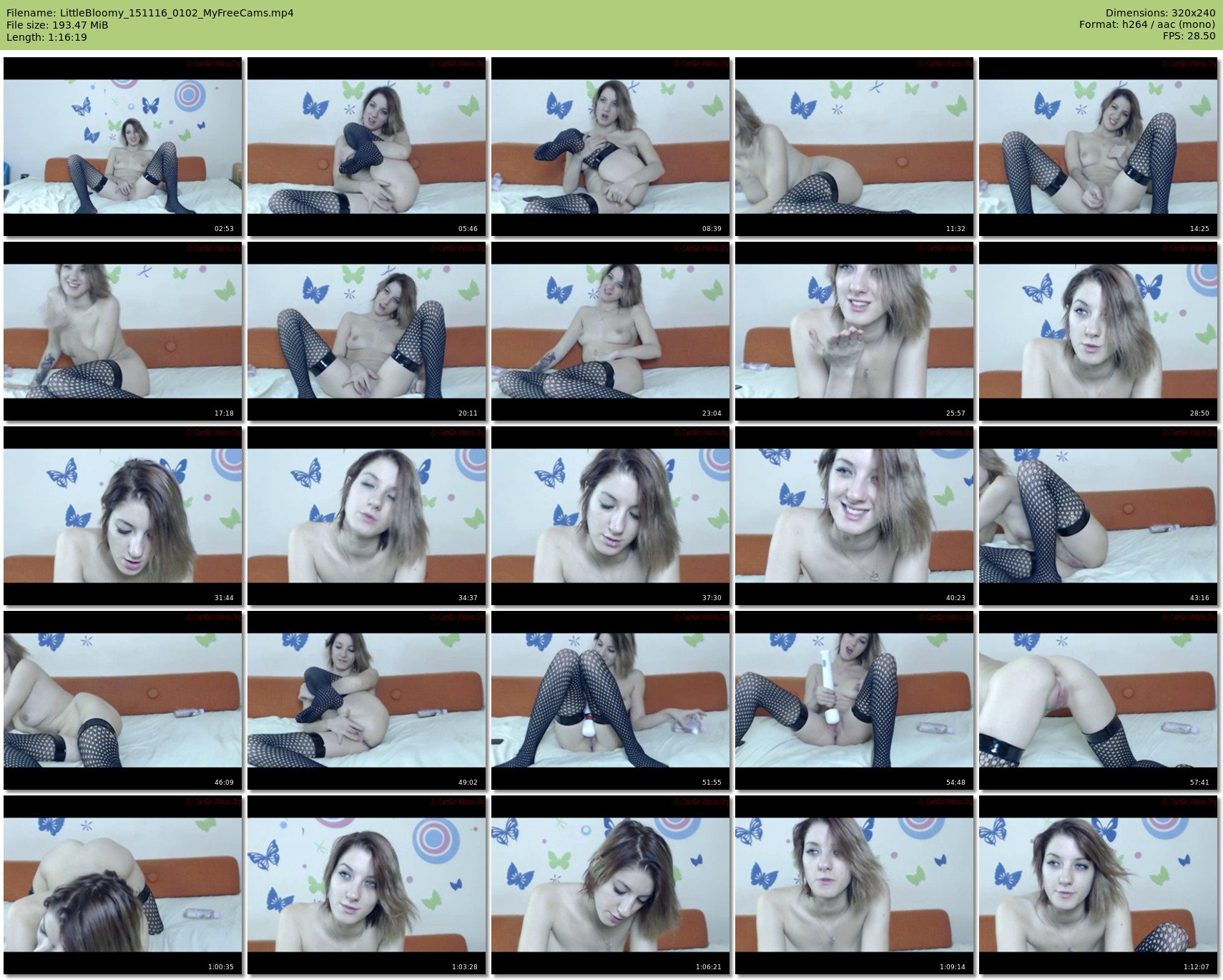Open the thumbnail stamped 43:16

[x=1099, y=516]
